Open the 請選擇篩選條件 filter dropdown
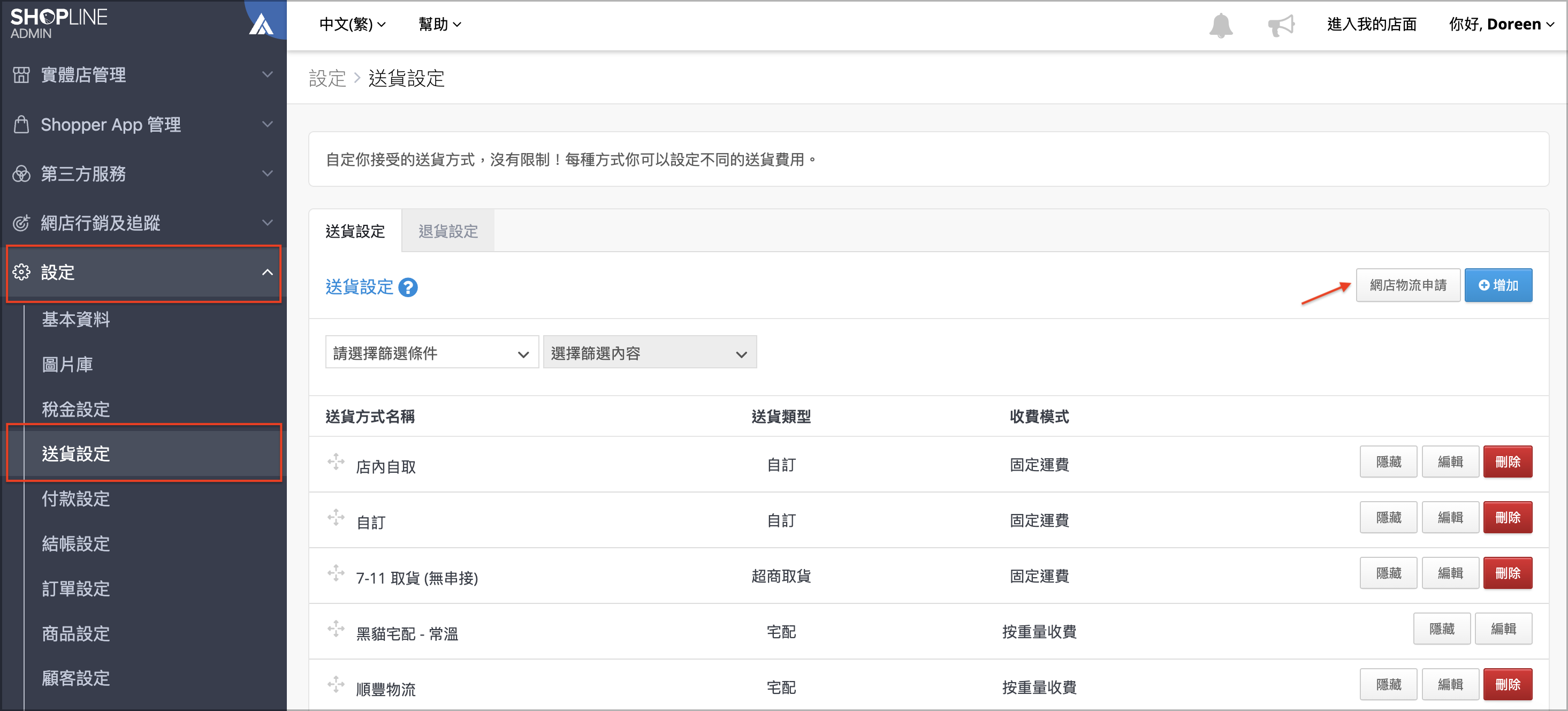Viewport: 1568px width, 711px height. [x=431, y=352]
